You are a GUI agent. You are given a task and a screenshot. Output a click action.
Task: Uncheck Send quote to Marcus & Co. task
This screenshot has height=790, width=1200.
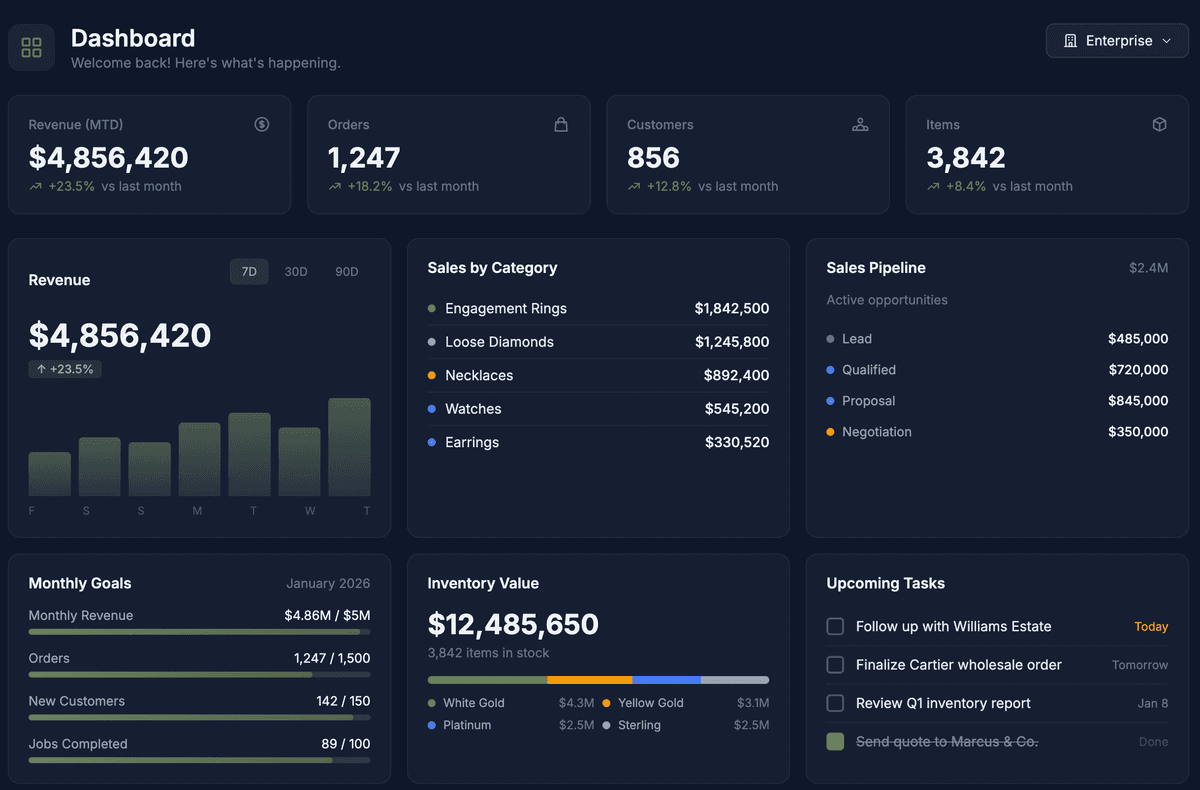coord(835,742)
